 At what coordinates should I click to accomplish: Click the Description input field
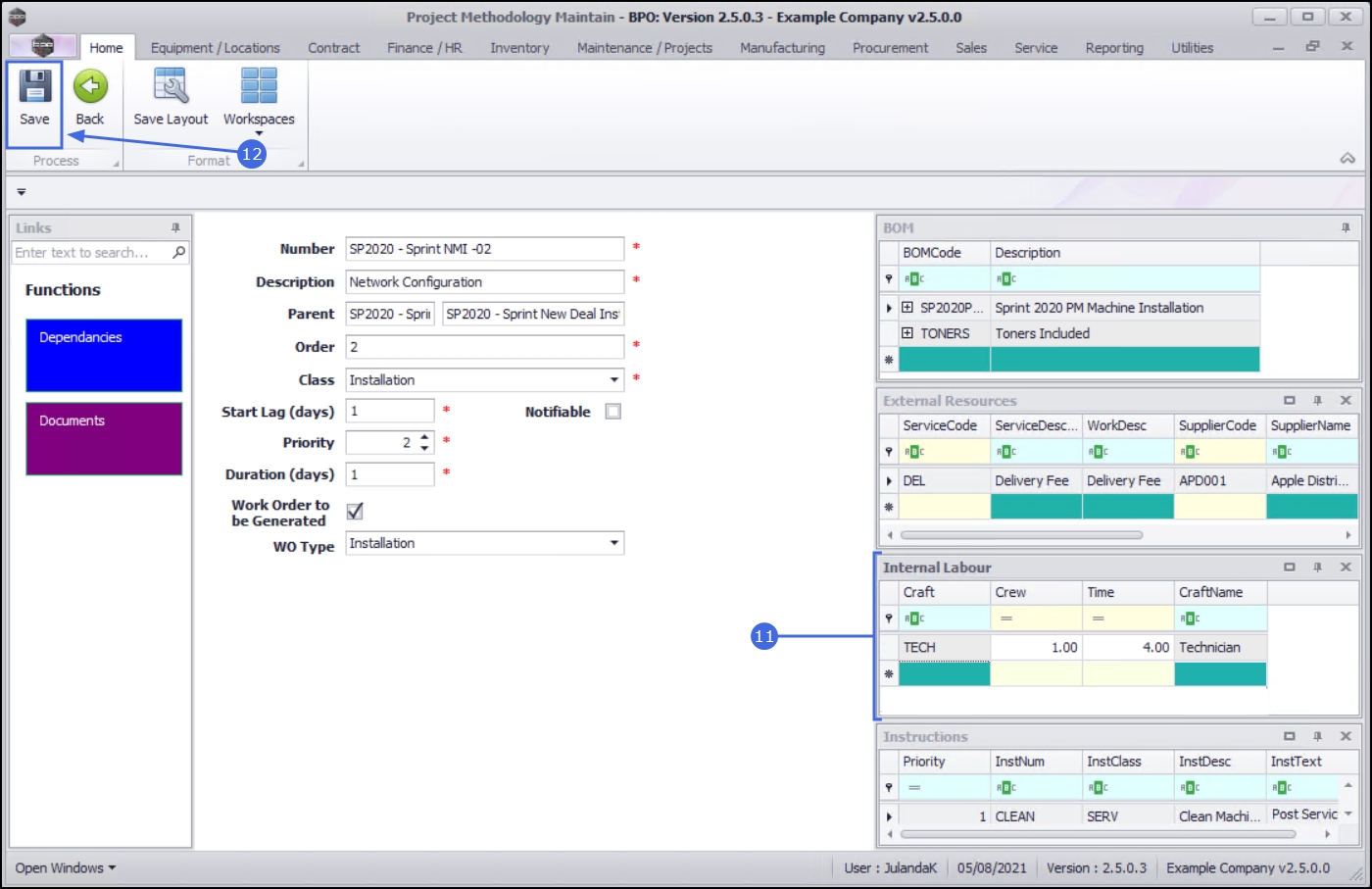pos(485,282)
